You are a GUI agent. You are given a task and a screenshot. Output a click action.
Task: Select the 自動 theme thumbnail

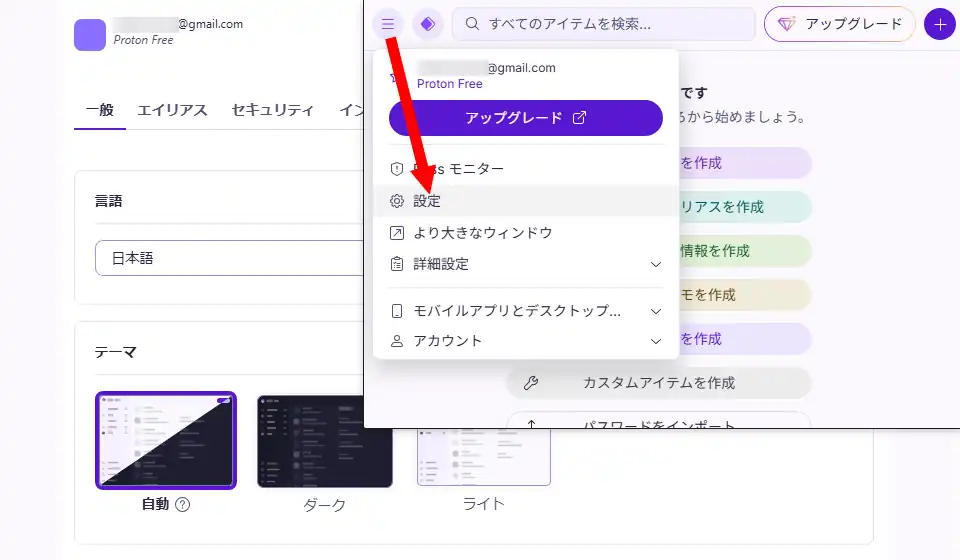click(166, 440)
